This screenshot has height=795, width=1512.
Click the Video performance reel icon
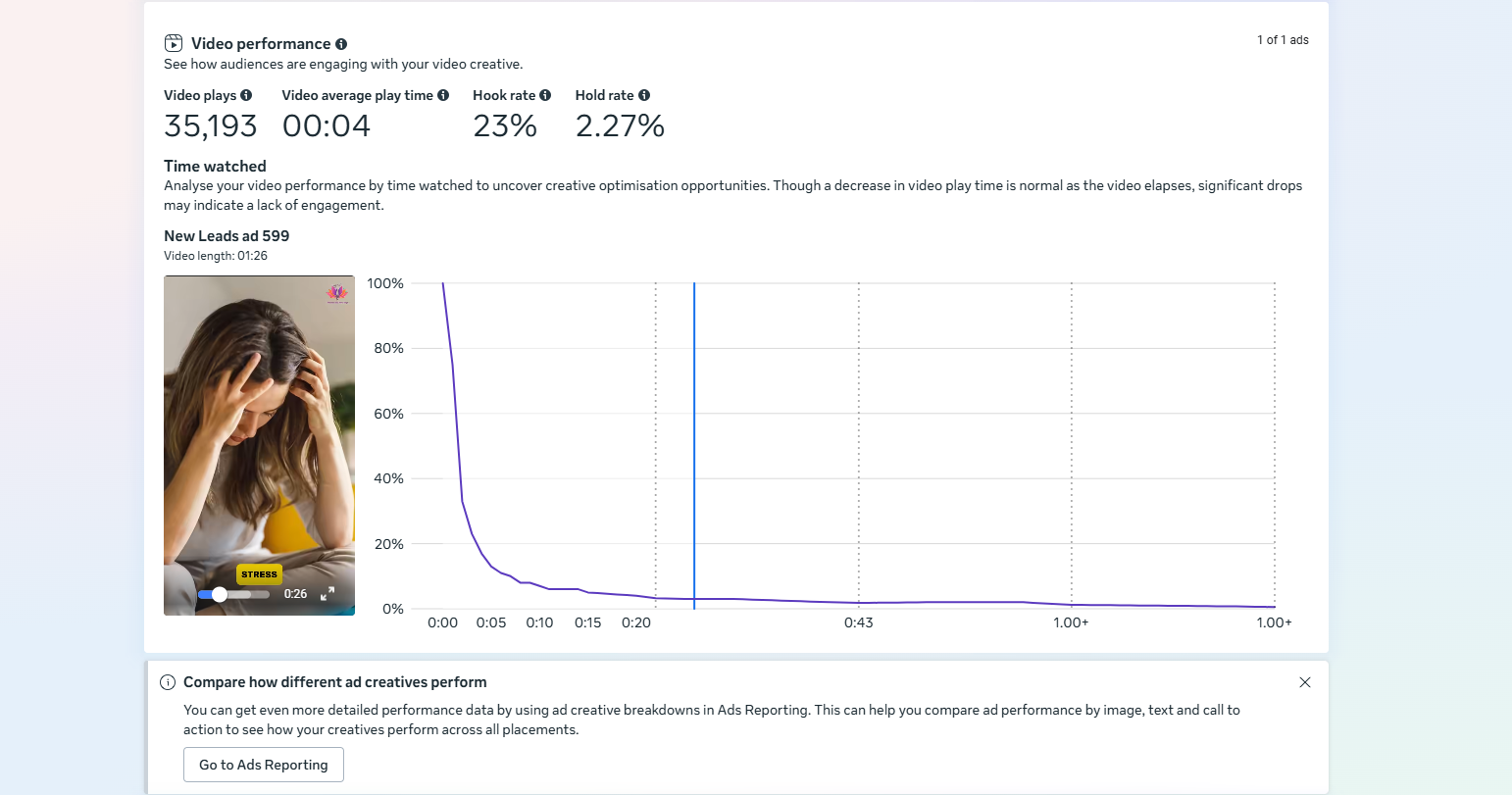[x=174, y=43]
